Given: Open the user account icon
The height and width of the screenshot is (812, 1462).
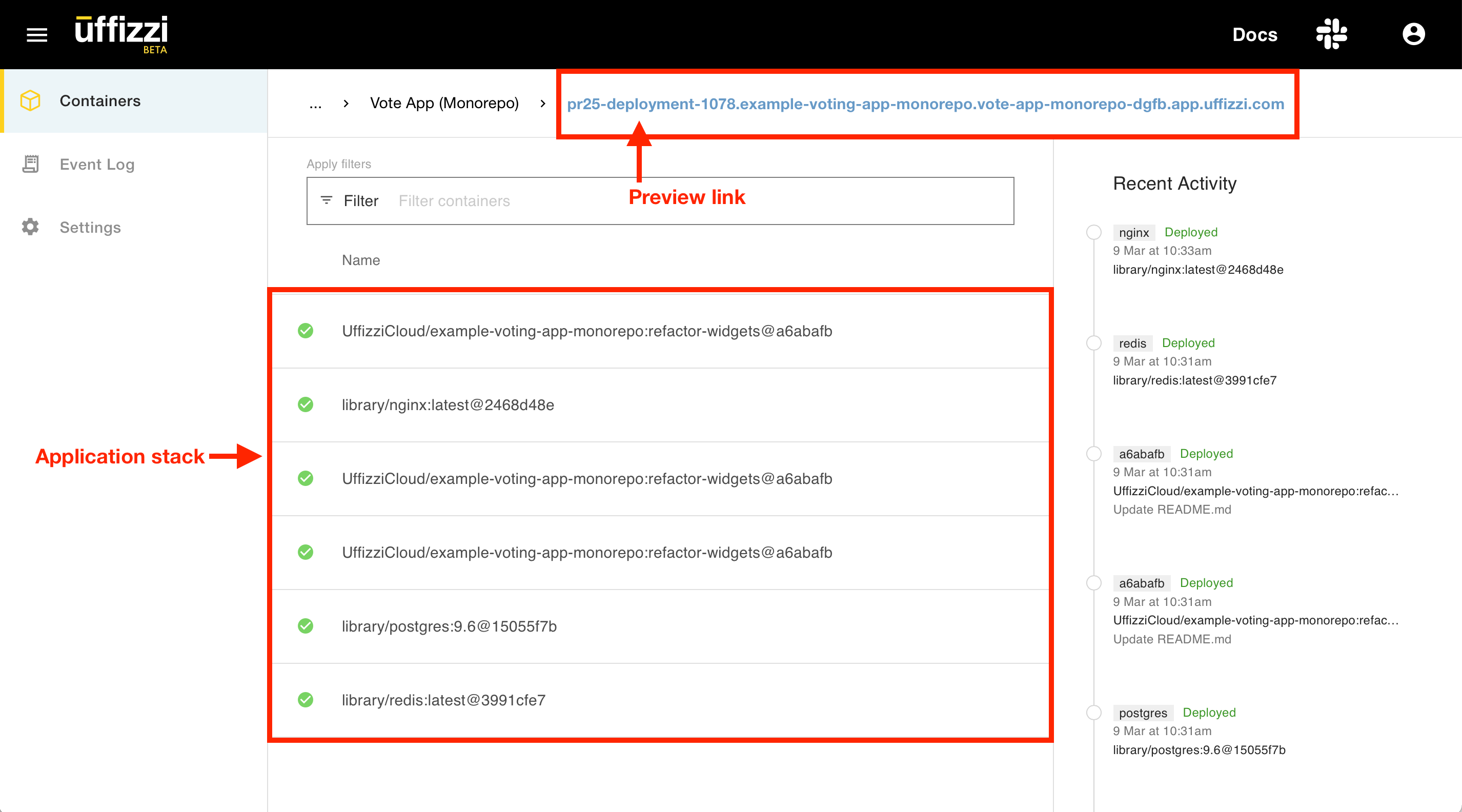Looking at the screenshot, I should [1413, 34].
